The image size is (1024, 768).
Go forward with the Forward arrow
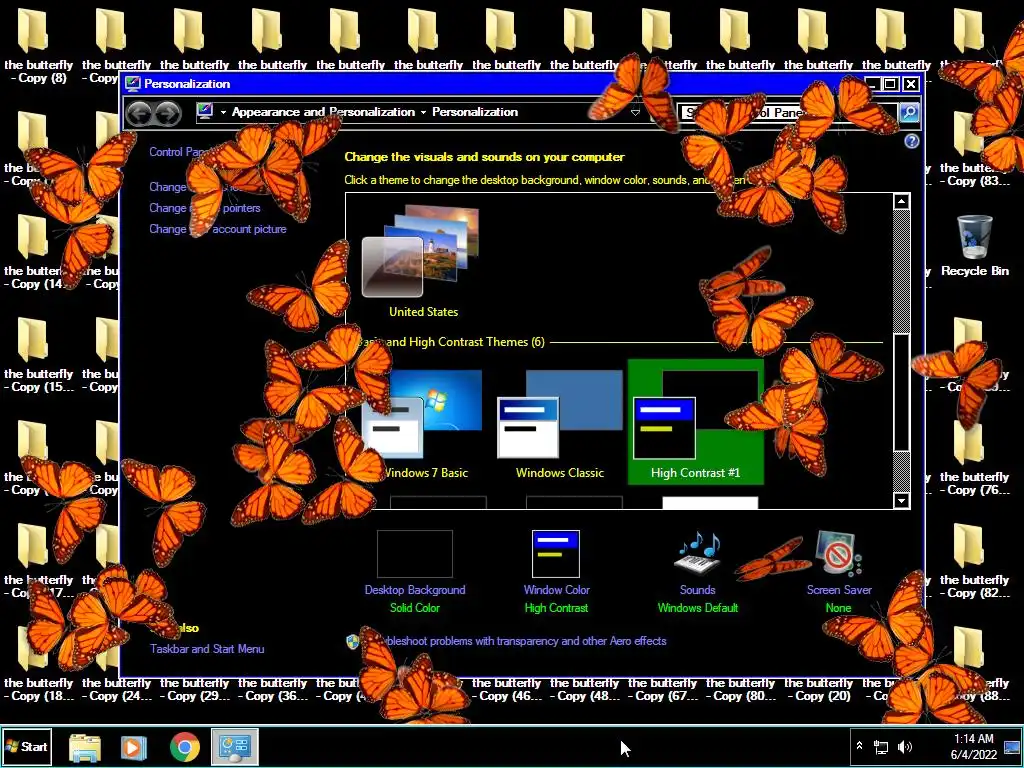click(x=168, y=114)
